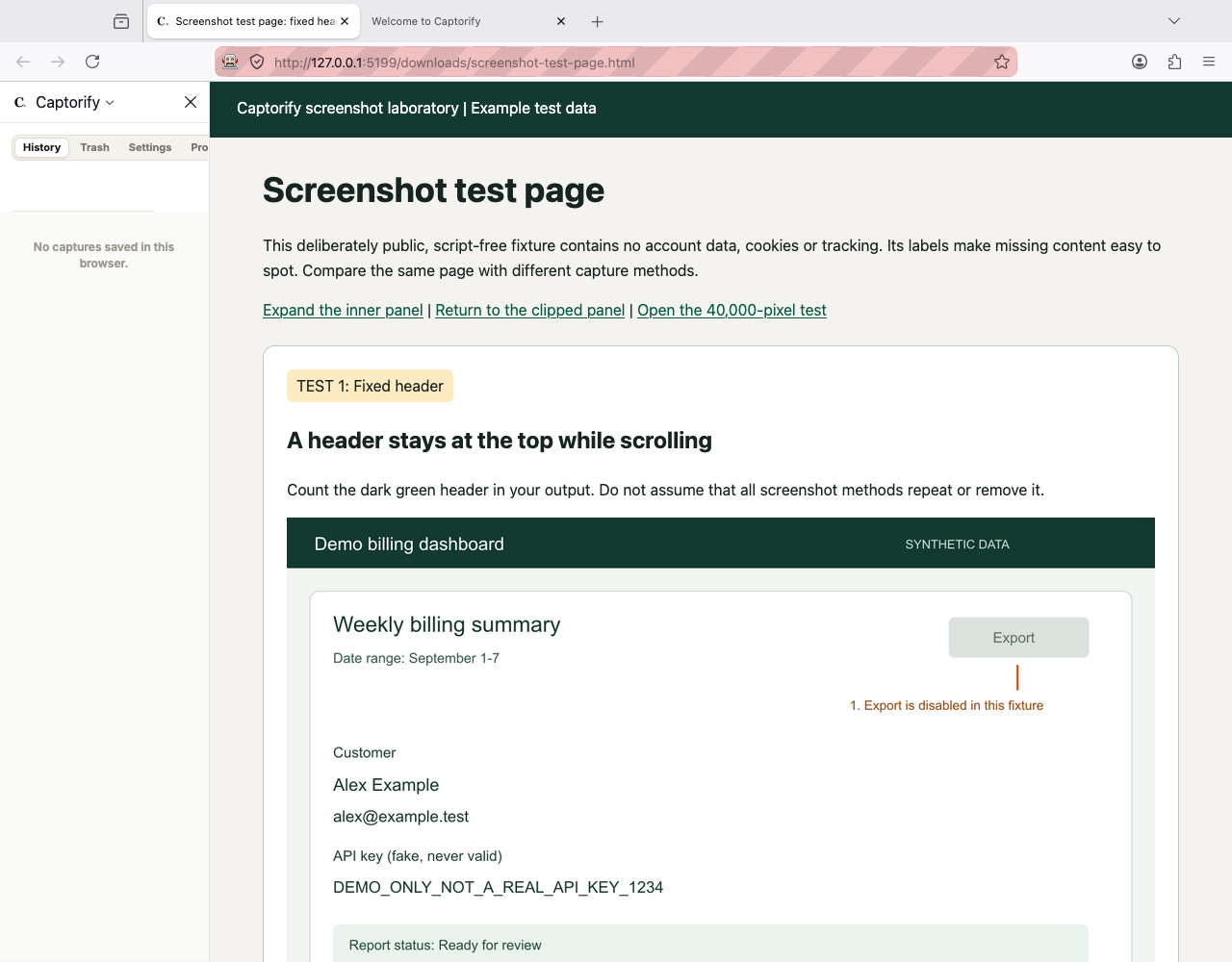Click the Screenshot test page heading
The width and height of the screenshot is (1232, 962).
(x=433, y=190)
